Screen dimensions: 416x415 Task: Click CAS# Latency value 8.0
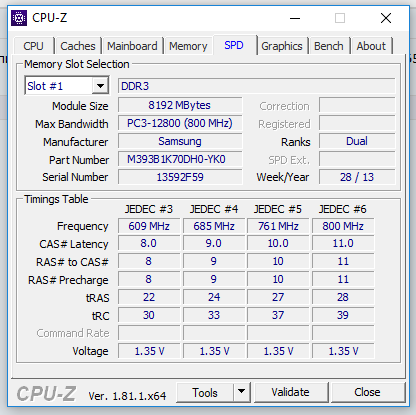(x=149, y=243)
